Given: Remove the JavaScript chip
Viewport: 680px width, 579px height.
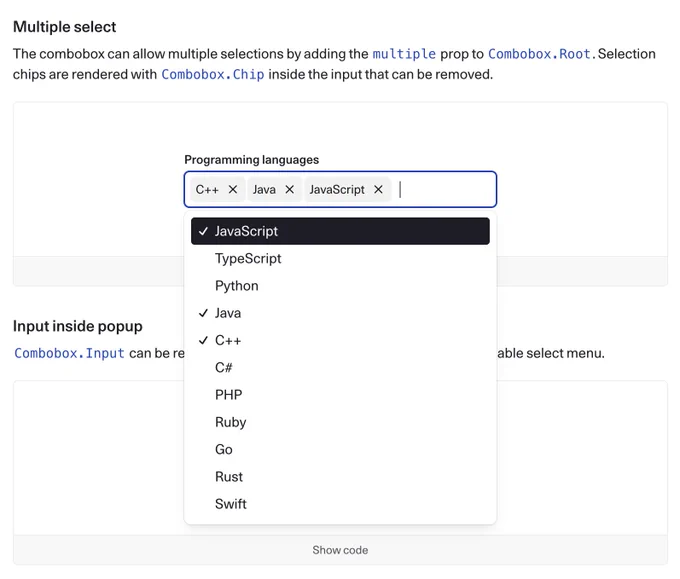Looking at the screenshot, I should (x=378, y=190).
